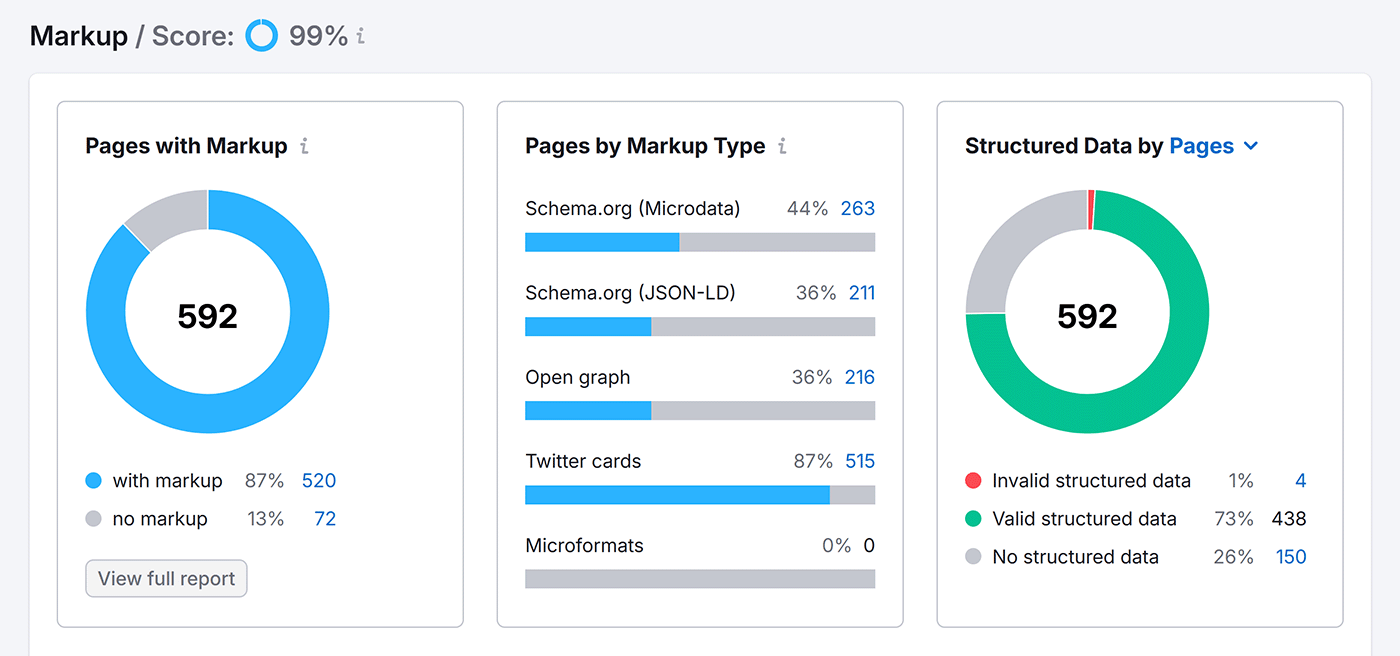Screen dimensions: 1400x656
Task: Click the 'Markup' heading label
Action: click(79, 36)
